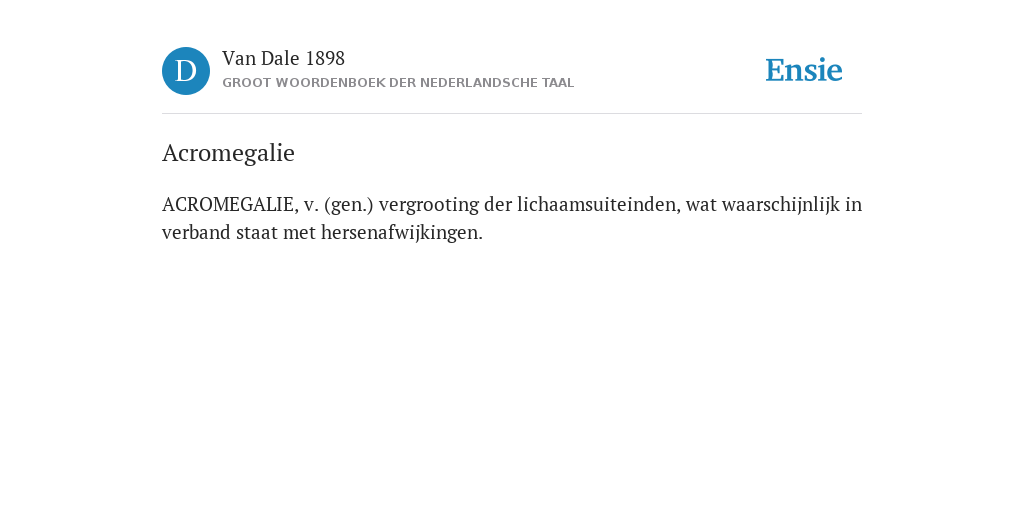Click the word vergrooting in the definition
1024x512 pixels.
429,206
